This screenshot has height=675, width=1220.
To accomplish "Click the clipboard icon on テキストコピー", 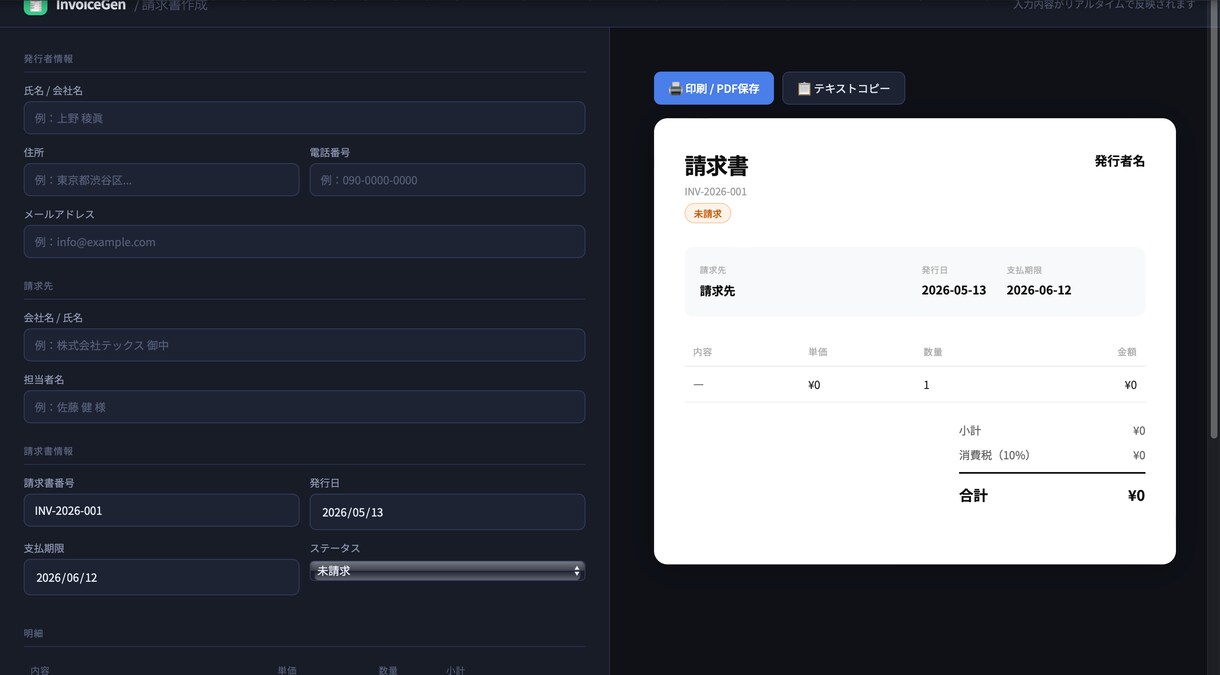I will [x=803, y=88].
